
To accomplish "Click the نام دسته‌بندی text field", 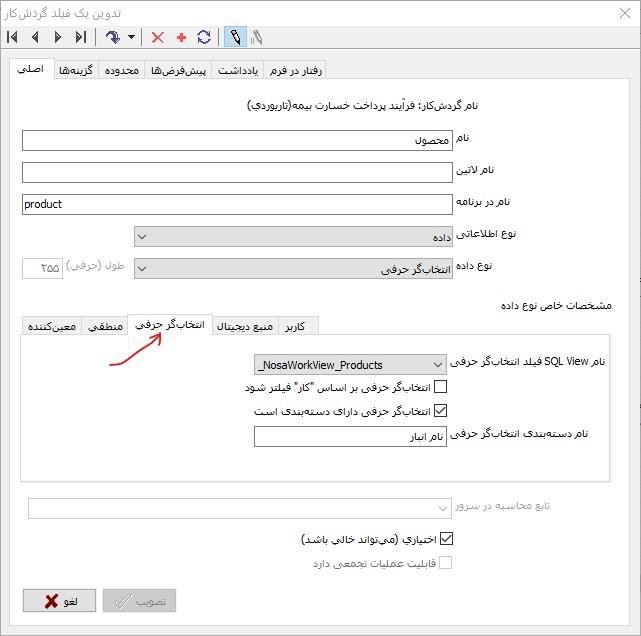I will click(349, 436).
